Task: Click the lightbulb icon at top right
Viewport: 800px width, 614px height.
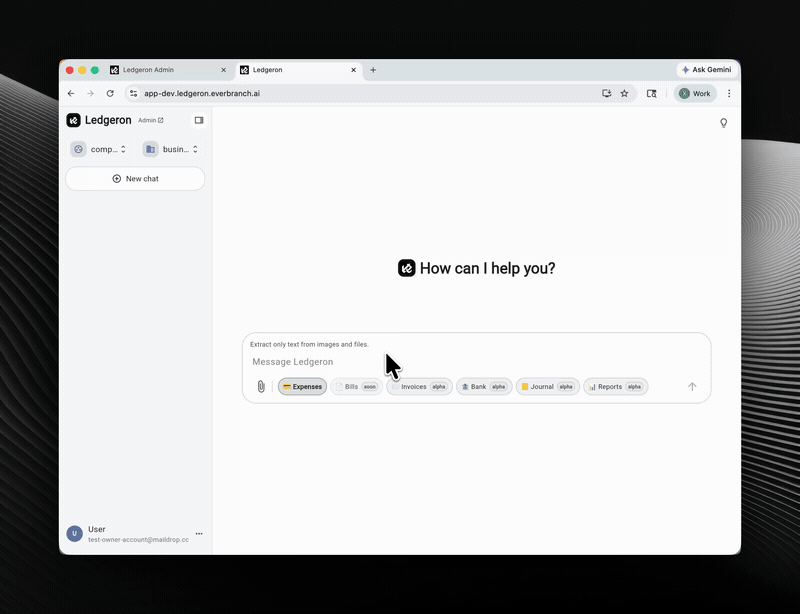Action: tap(724, 123)
